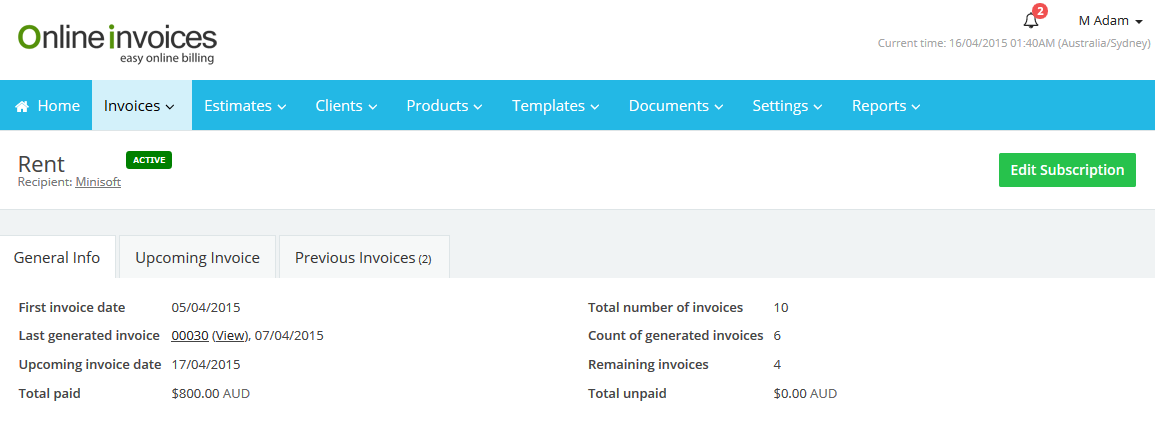1155x444 pixels.
Task: Open the Settings menu
Action: point(786,106)
